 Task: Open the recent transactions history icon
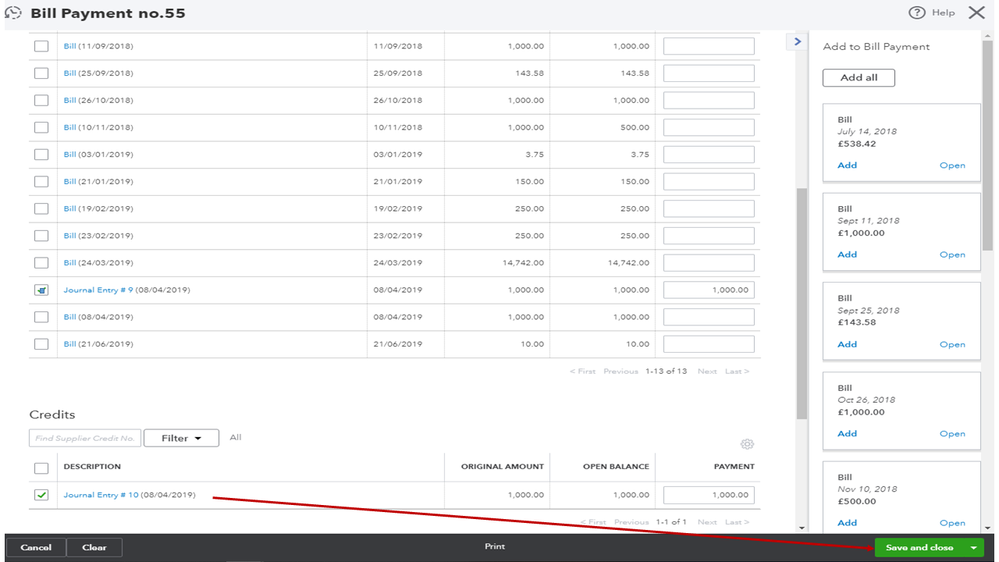point(13,13)
